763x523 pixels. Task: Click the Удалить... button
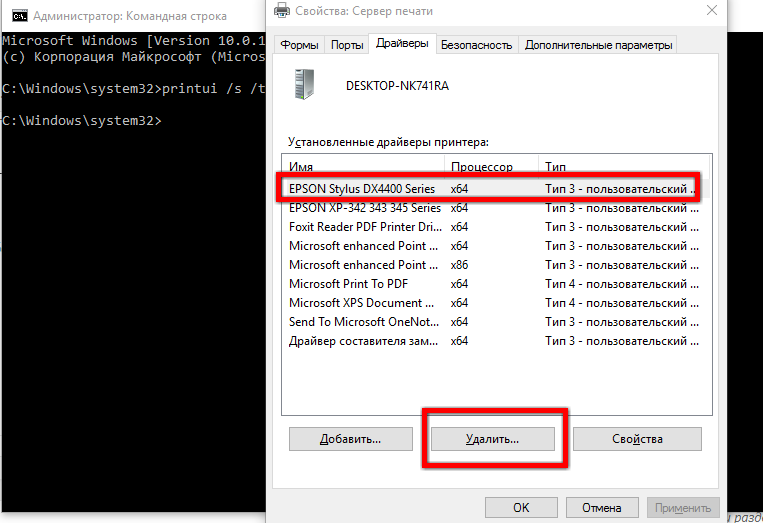pyautogui.click(x=492, y=439)
